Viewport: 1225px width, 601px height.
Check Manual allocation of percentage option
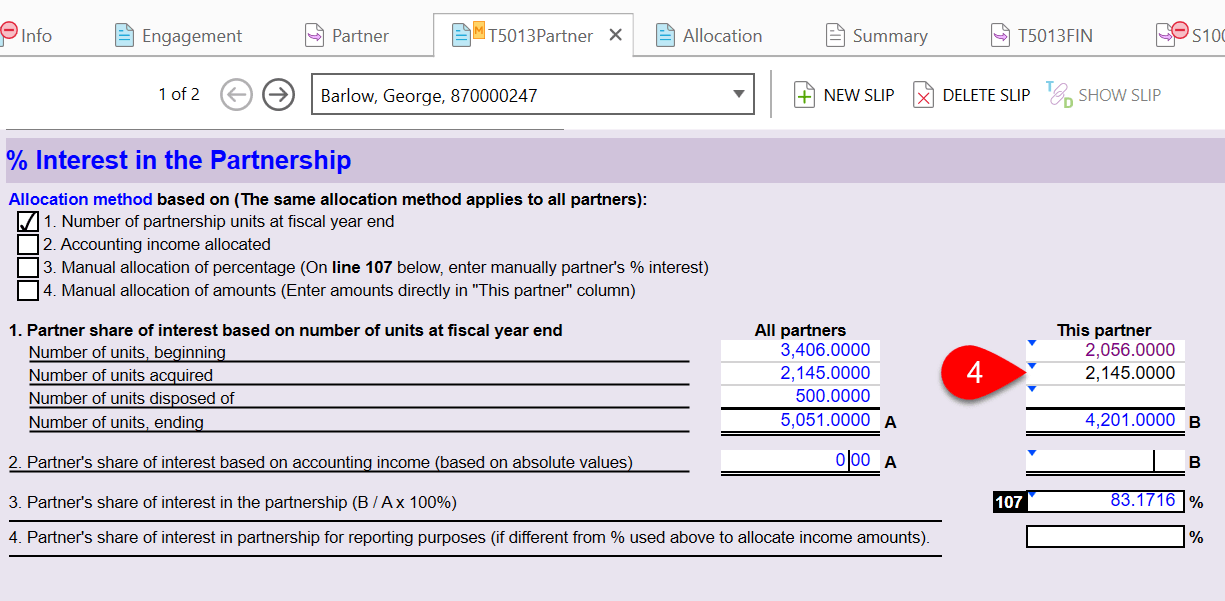[x=28, y=267]
